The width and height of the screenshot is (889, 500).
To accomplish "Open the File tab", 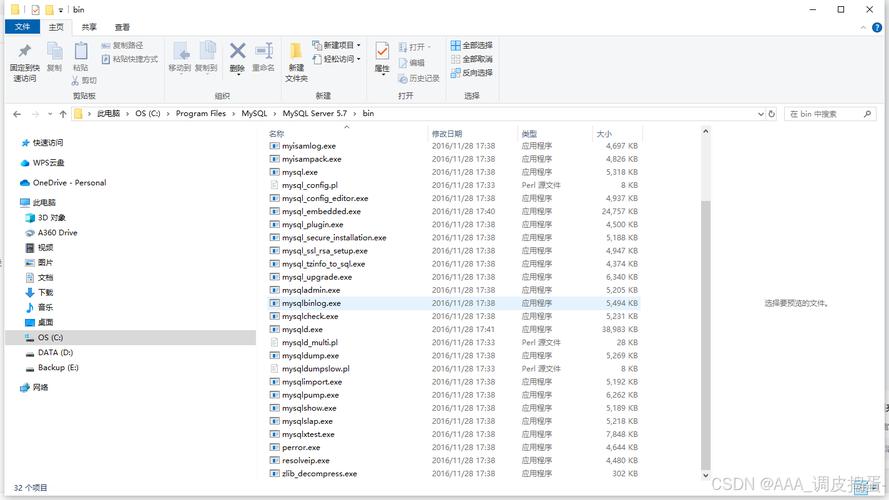I will pyautogui.click(x=22, y=27).
